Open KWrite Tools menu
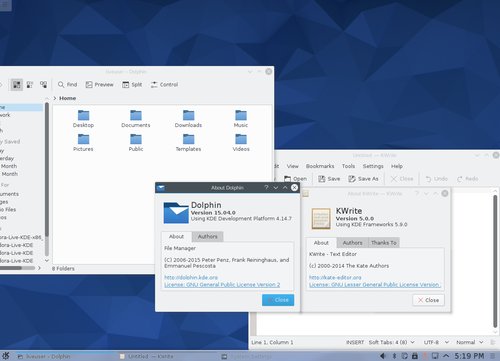Image resolution: width=500 pixels, height=361 pixels. (348, 166)
